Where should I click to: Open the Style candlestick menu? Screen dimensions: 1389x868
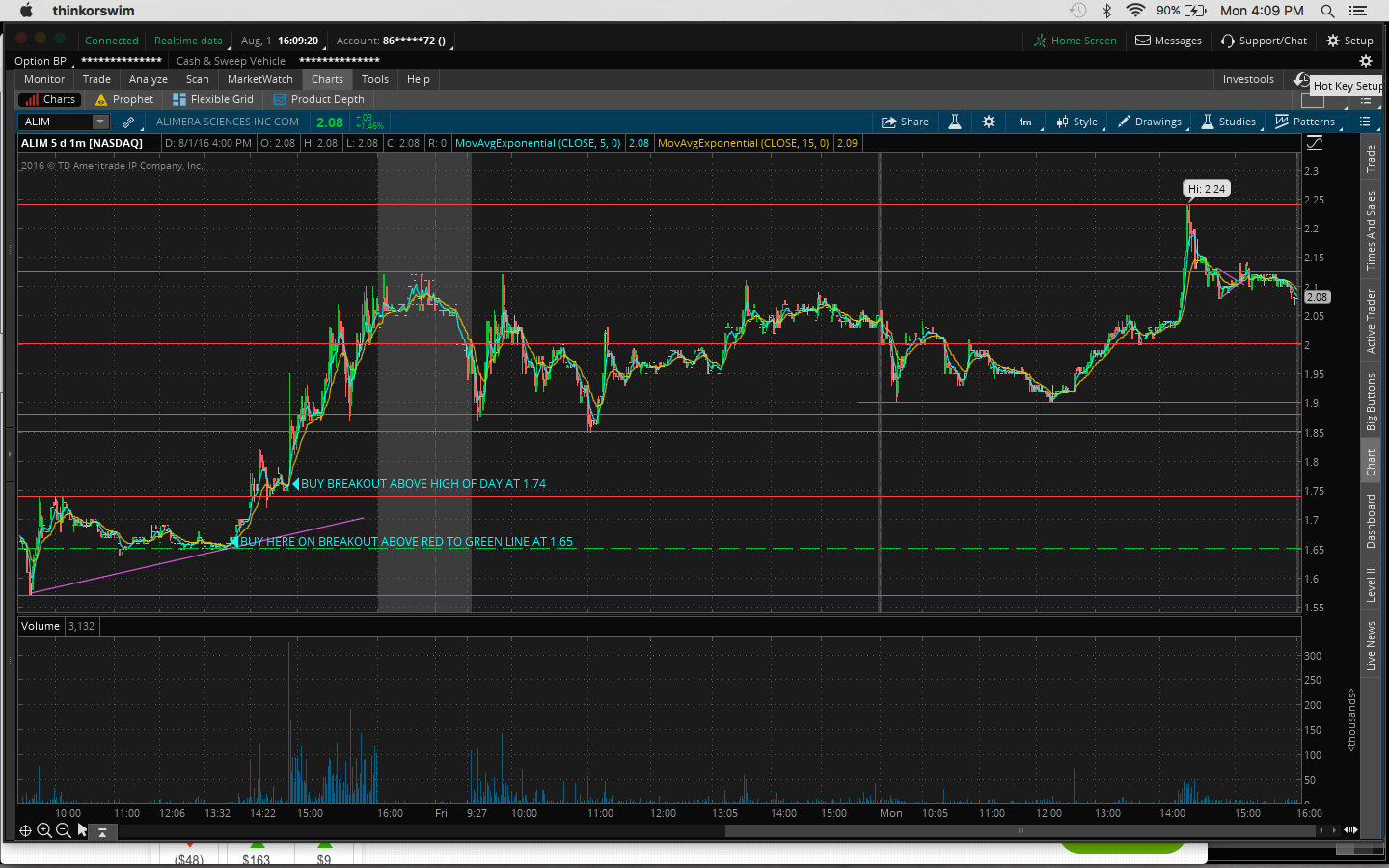click(1076, 122)
